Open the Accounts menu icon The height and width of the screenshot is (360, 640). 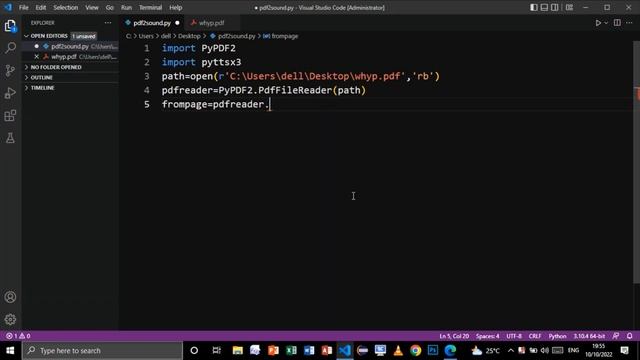click(x=10, y=297)
